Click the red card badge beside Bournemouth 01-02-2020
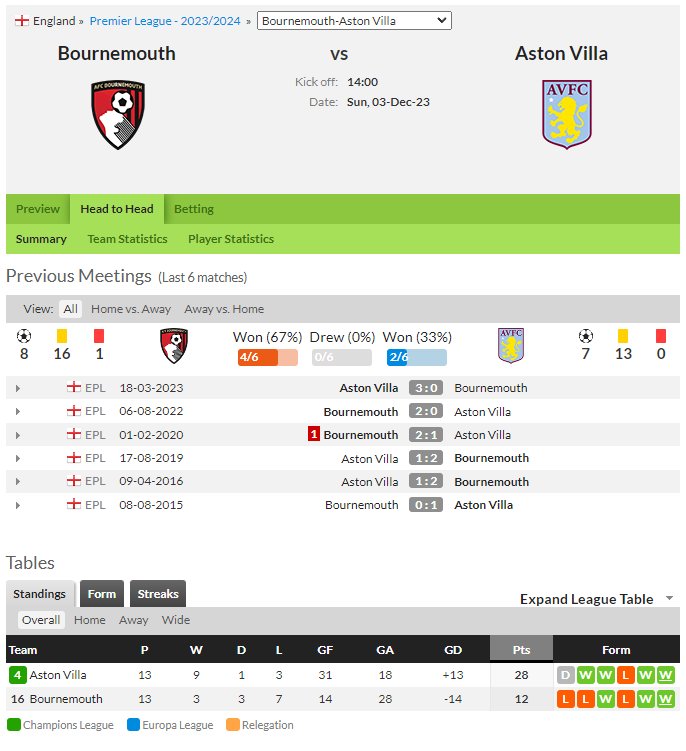This screenshot has width=686, height=751. point(313,434)
